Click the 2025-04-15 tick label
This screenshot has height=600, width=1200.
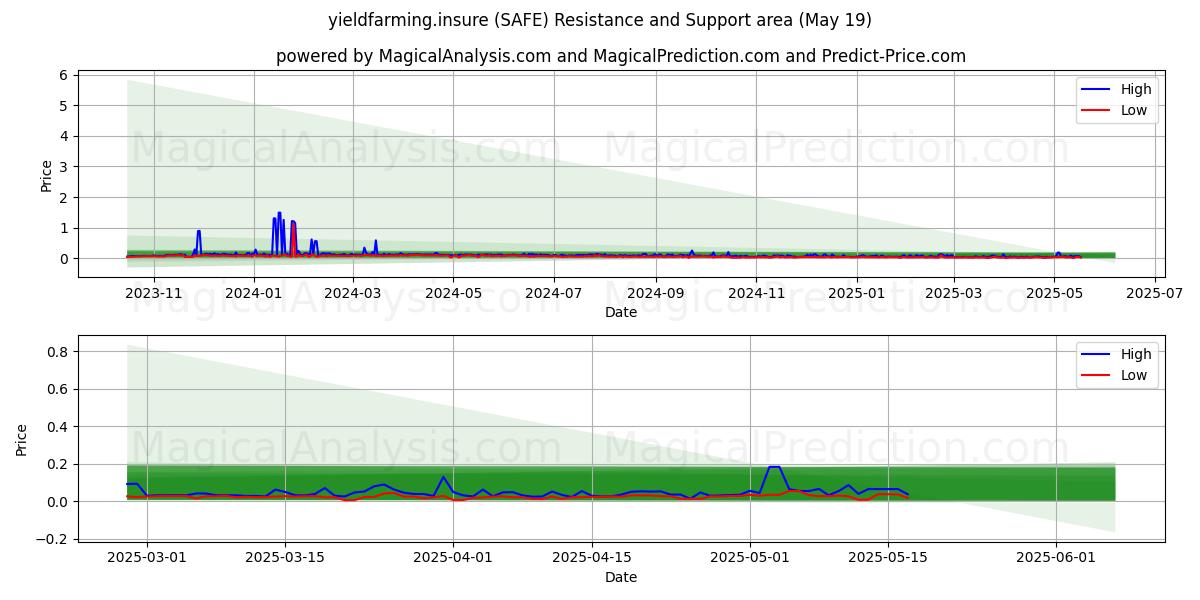pyautogui.click(x=592, y=558)
